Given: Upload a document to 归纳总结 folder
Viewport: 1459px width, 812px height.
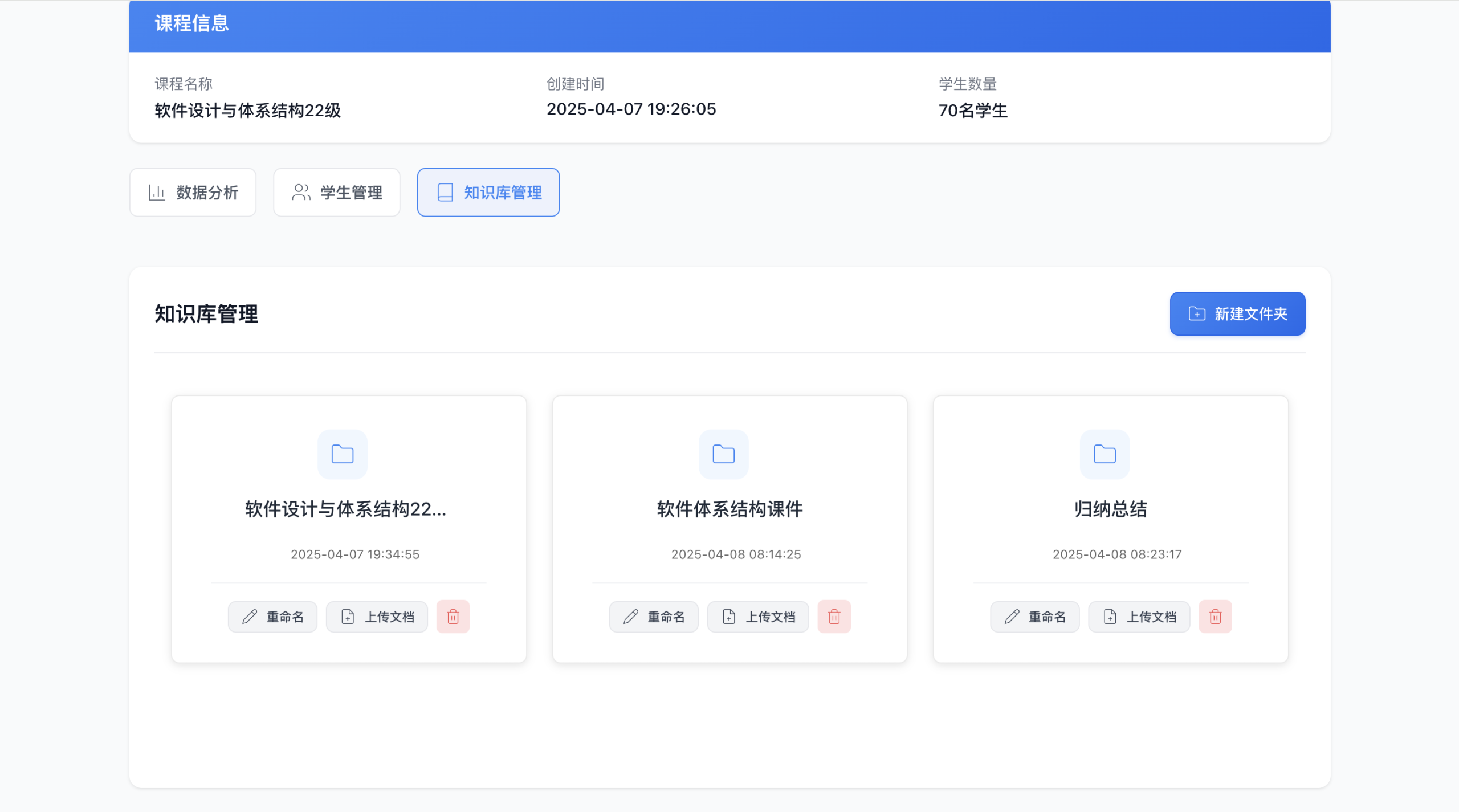Looking at the screenshot, I should pos(1139,617).
